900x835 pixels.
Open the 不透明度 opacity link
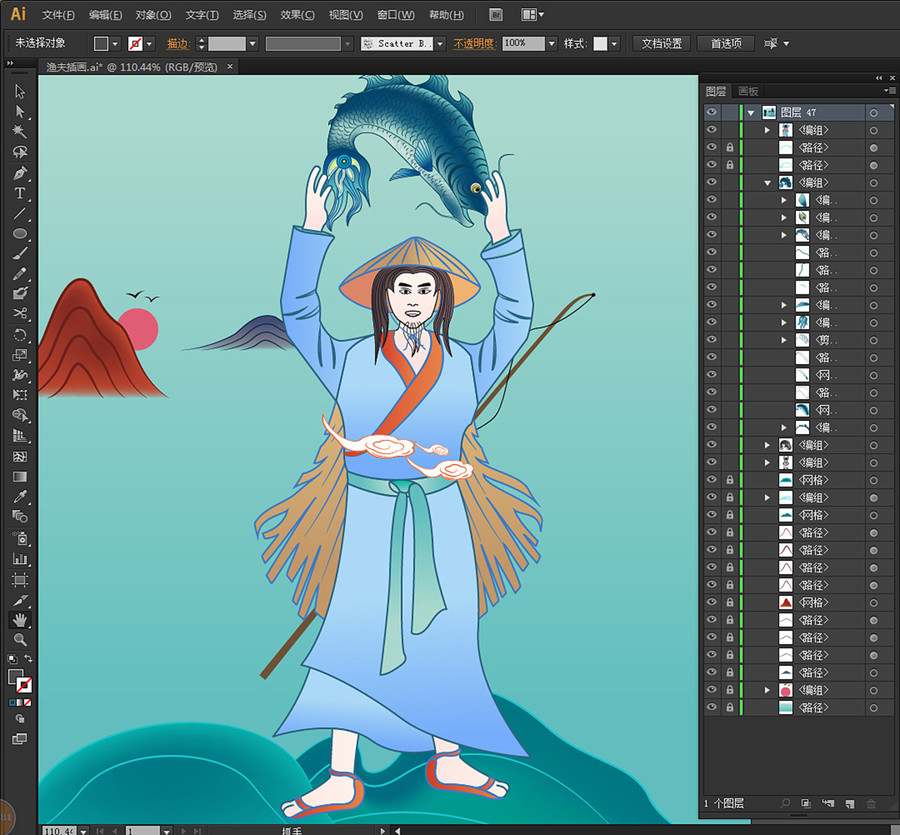[x=475, y=44]
